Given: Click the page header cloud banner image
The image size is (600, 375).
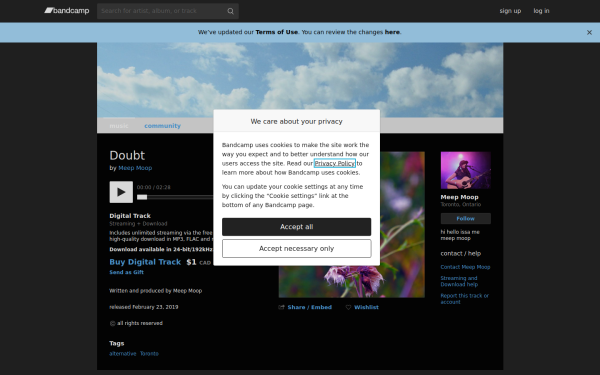Looking at the screenshot, I should click(300, 80).
